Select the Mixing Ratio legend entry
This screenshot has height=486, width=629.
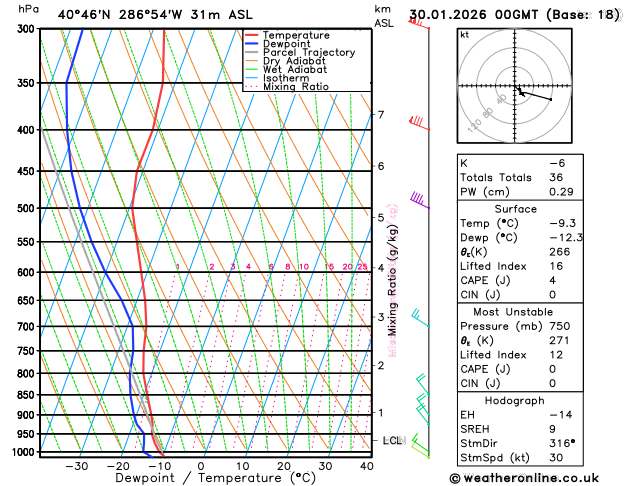(x=287, y=87)
